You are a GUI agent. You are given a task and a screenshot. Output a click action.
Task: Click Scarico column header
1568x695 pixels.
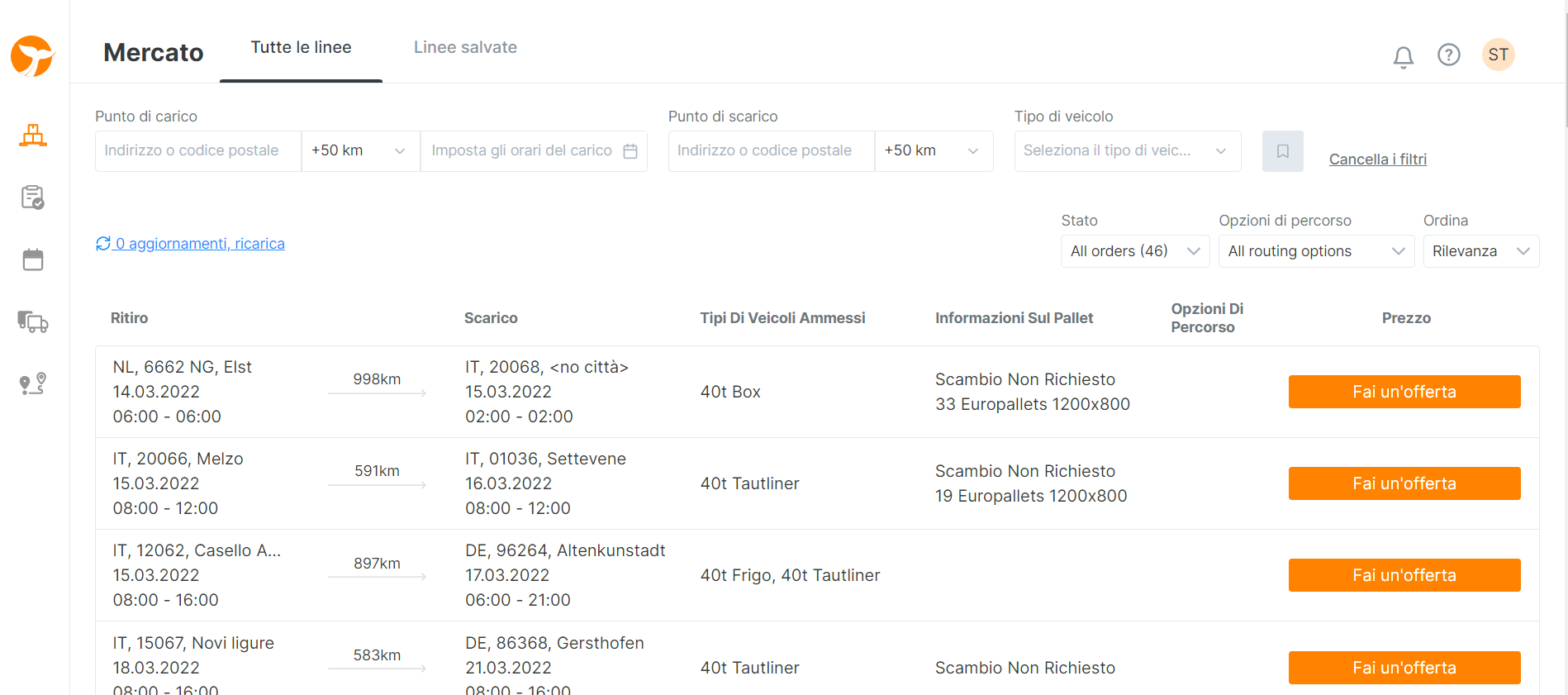coord(491,318)
